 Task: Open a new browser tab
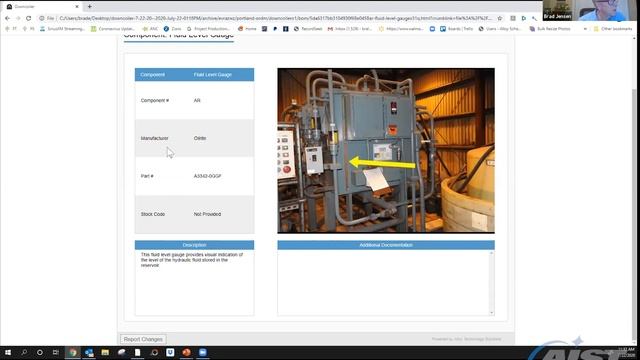tap(89, 7)
